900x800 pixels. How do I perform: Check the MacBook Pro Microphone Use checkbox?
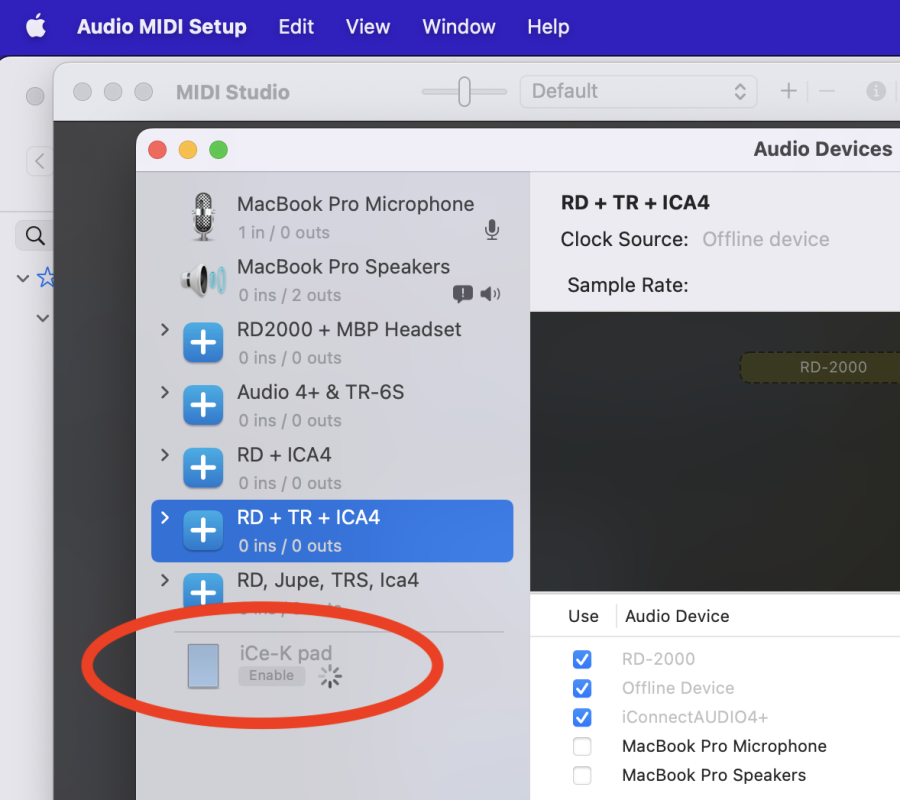pos(582,746)
